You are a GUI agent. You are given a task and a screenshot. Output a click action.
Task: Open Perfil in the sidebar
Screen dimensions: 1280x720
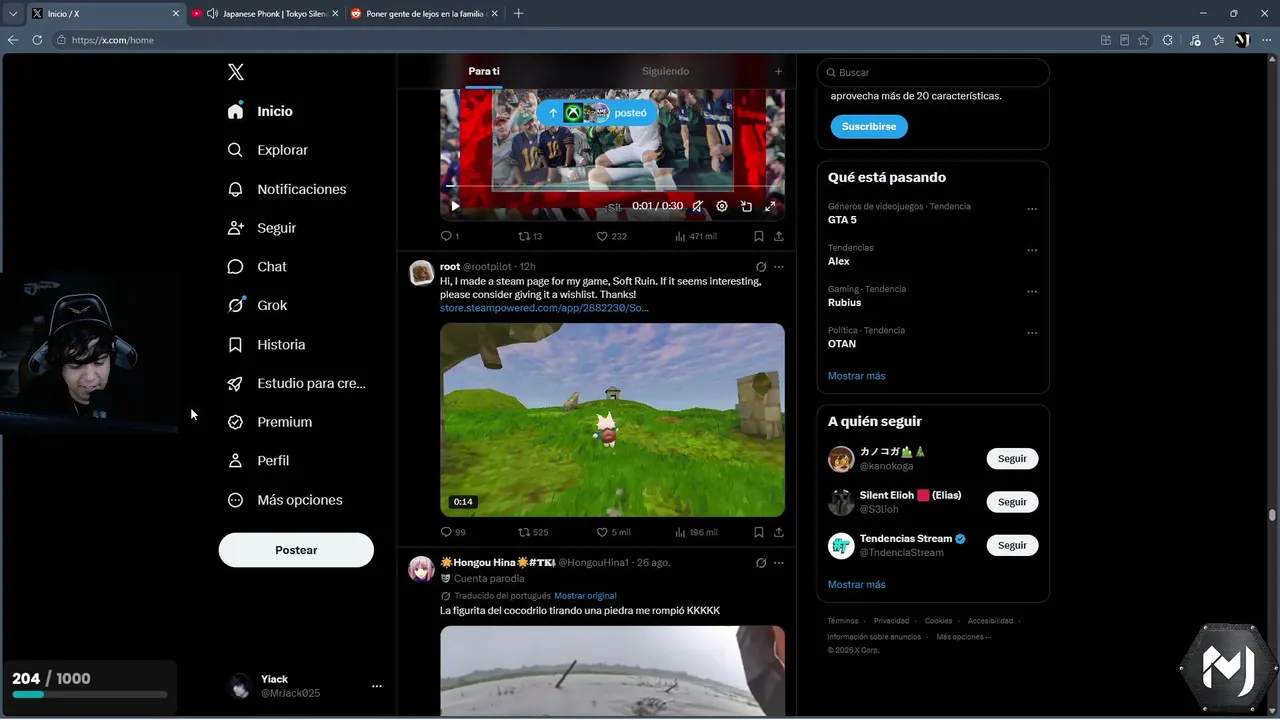258,461
